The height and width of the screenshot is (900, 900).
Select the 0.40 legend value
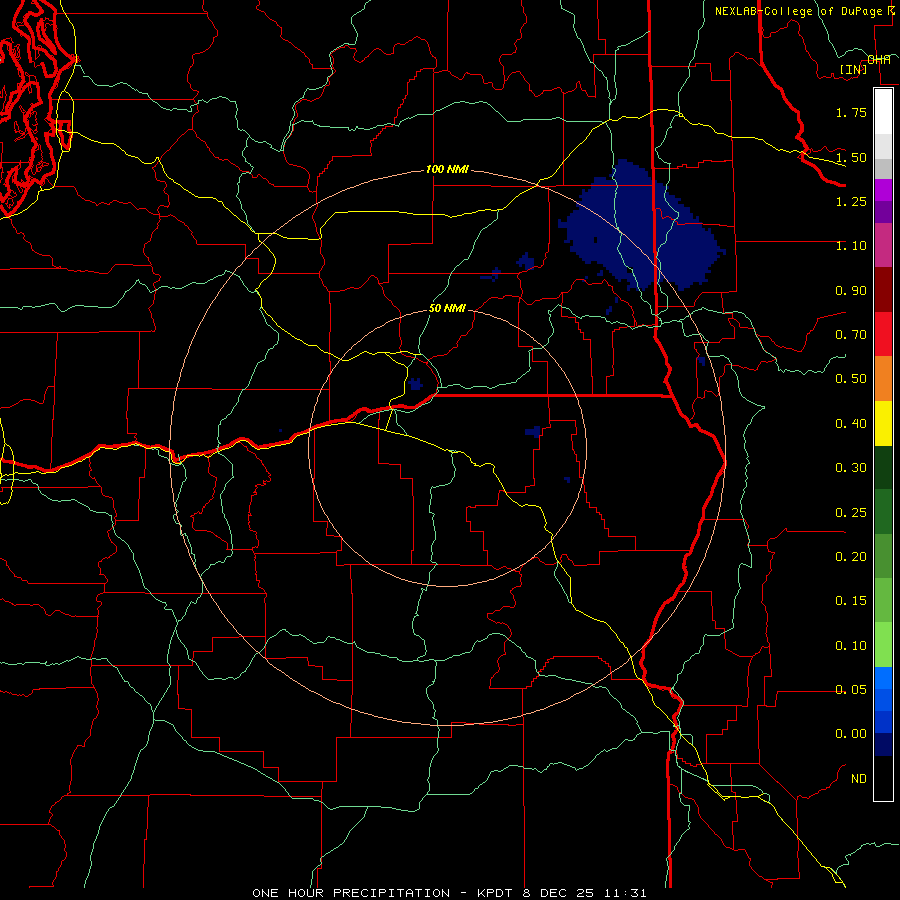coord(851,424)
